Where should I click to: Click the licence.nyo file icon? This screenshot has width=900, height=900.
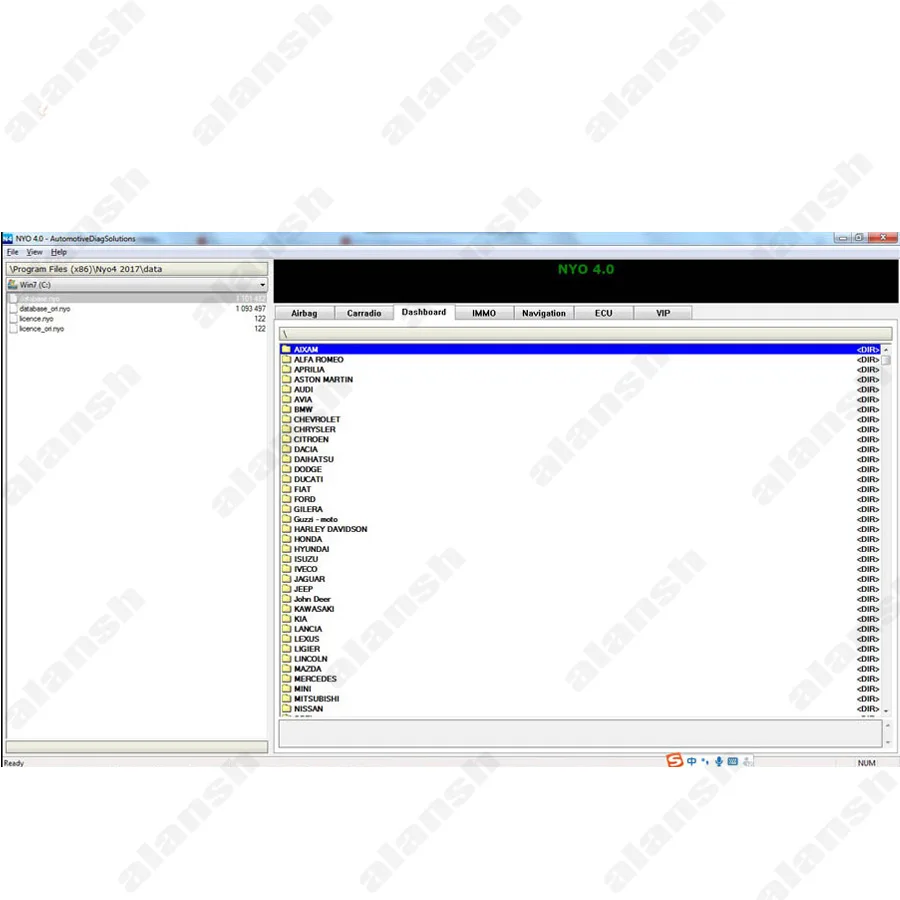[x=13, y=319]
